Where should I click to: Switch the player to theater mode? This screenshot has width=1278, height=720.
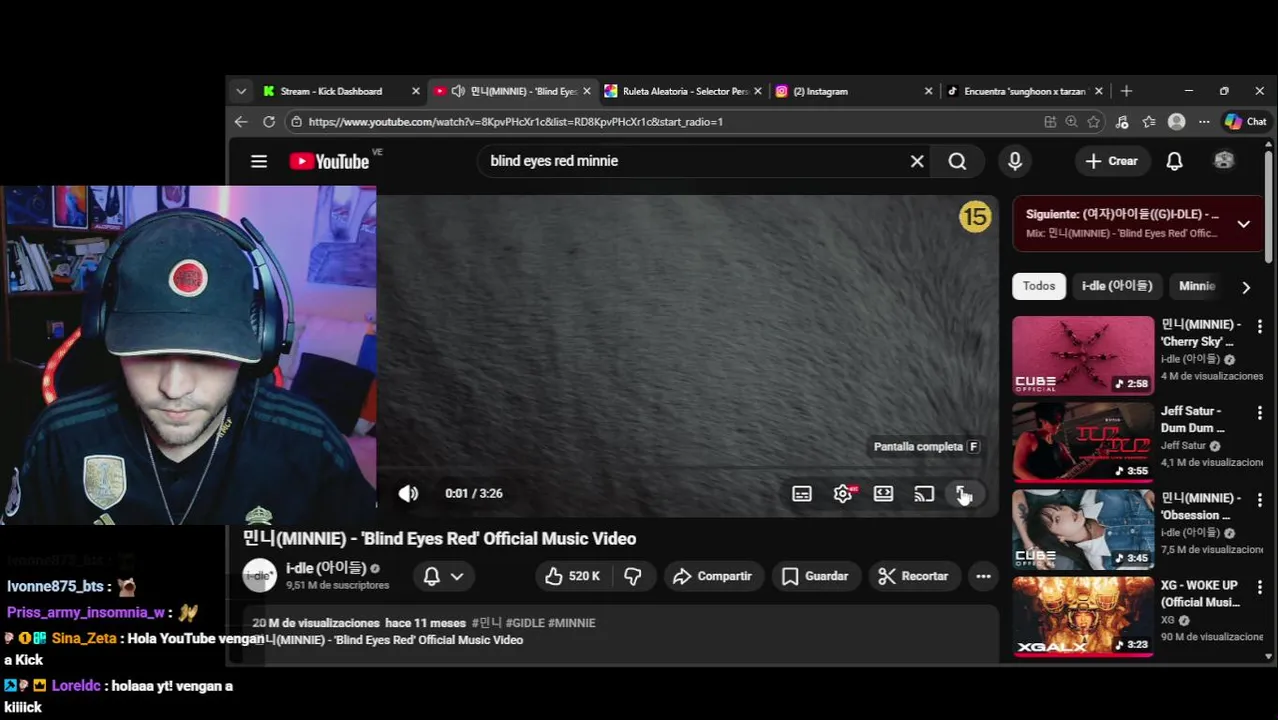pyautogui.click(x=883, y=493)
